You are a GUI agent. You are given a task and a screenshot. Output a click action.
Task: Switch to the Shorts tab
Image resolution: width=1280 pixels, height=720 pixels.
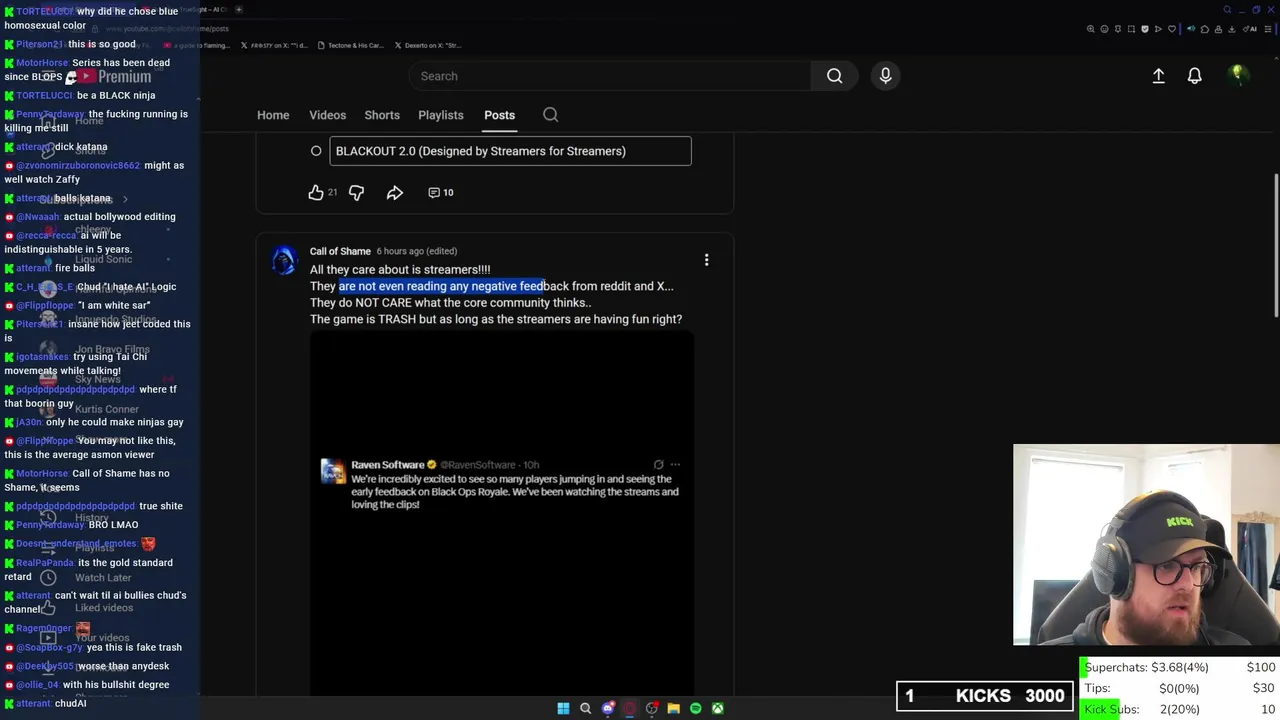click(x=382, y=115)
